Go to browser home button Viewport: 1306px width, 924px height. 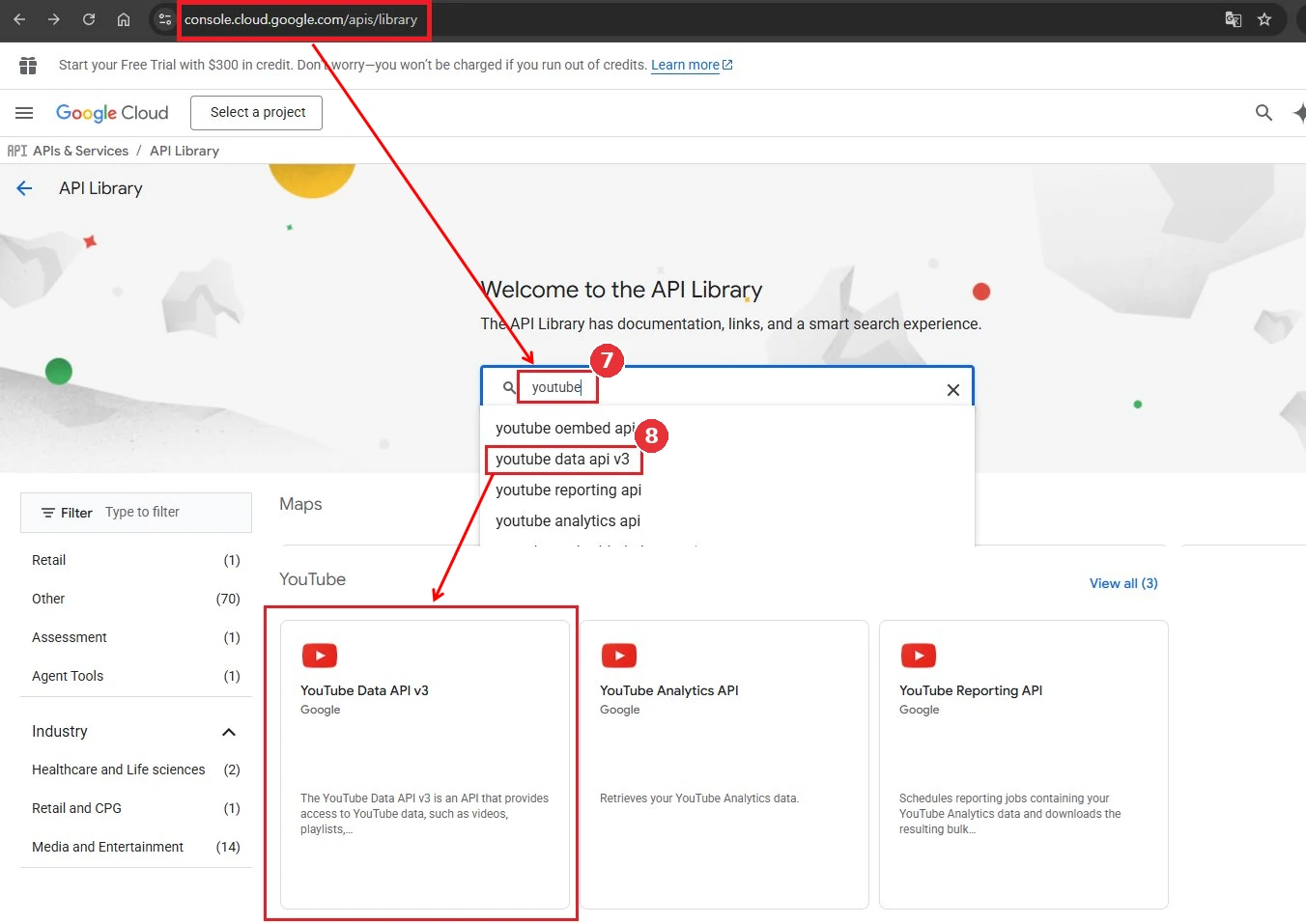click(124, 19)
